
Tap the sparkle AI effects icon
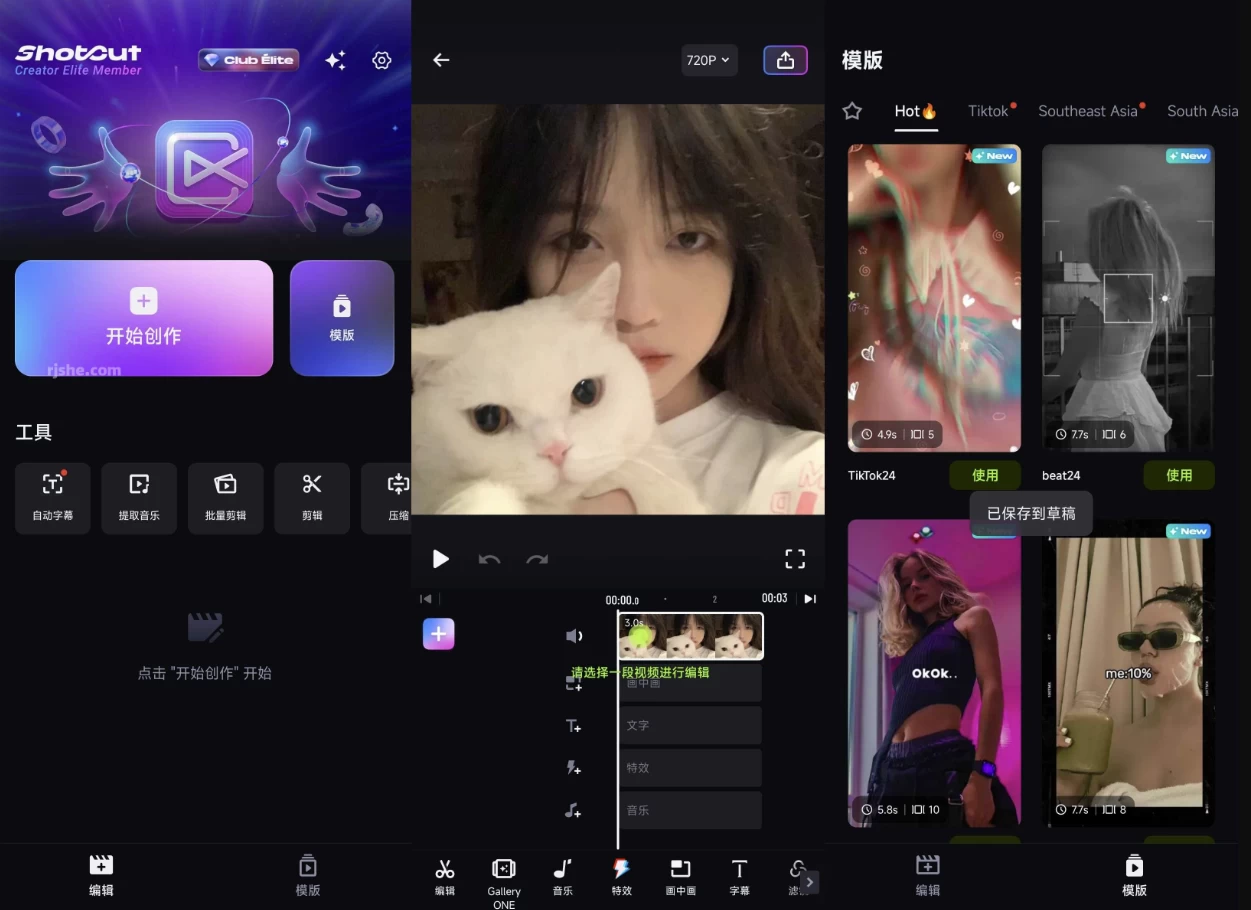[336, 61]
